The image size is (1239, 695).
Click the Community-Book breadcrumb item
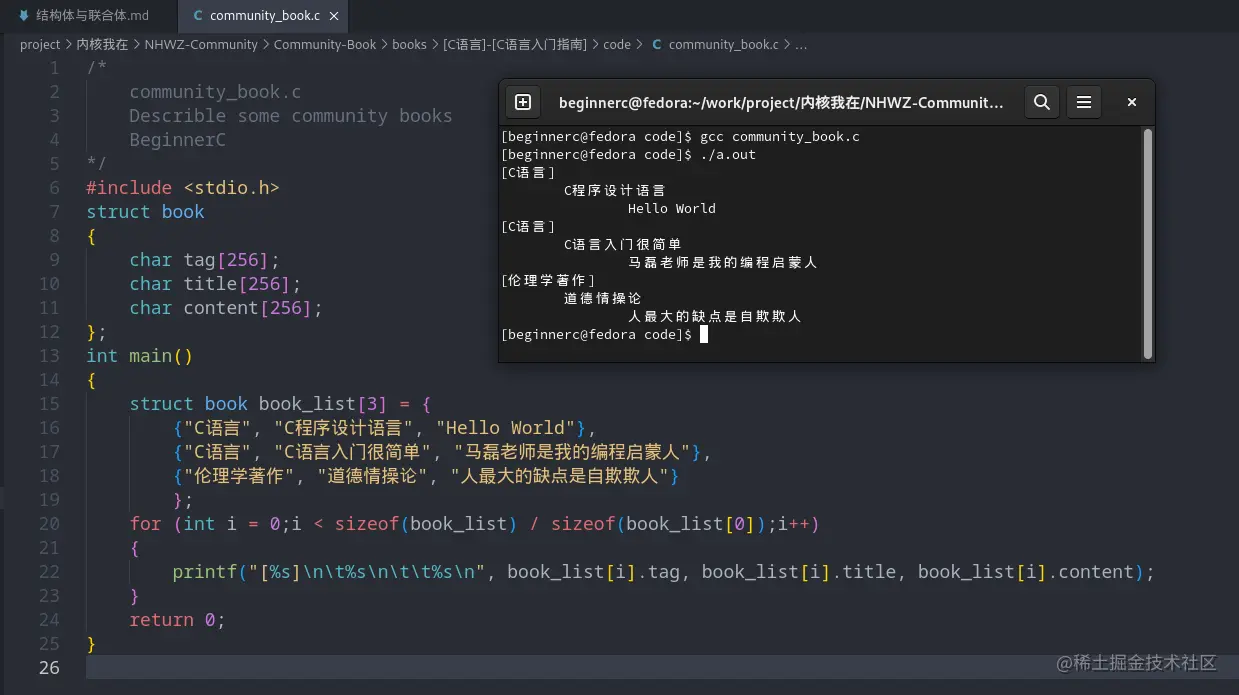(324, 44)
